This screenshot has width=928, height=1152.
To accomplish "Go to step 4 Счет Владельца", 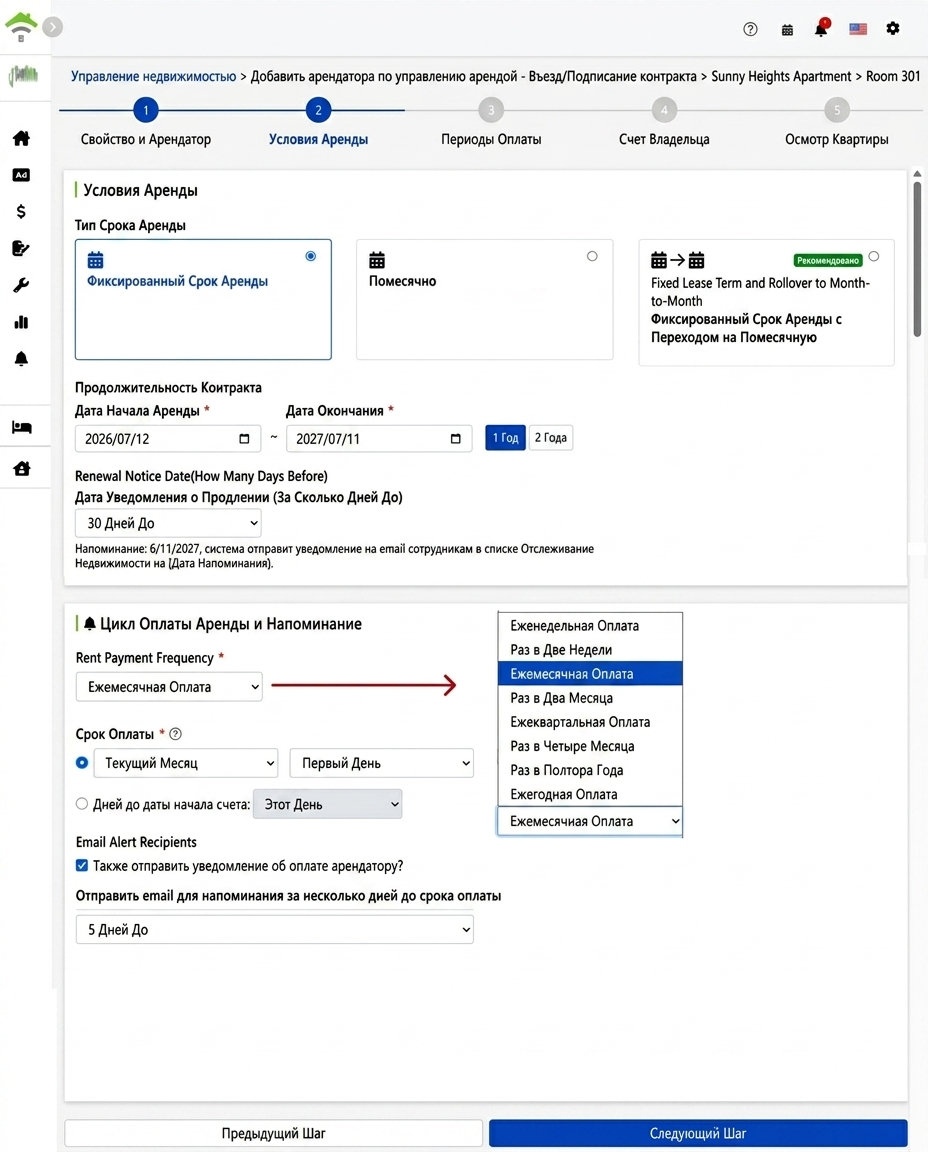I will [x=664, y=110].
